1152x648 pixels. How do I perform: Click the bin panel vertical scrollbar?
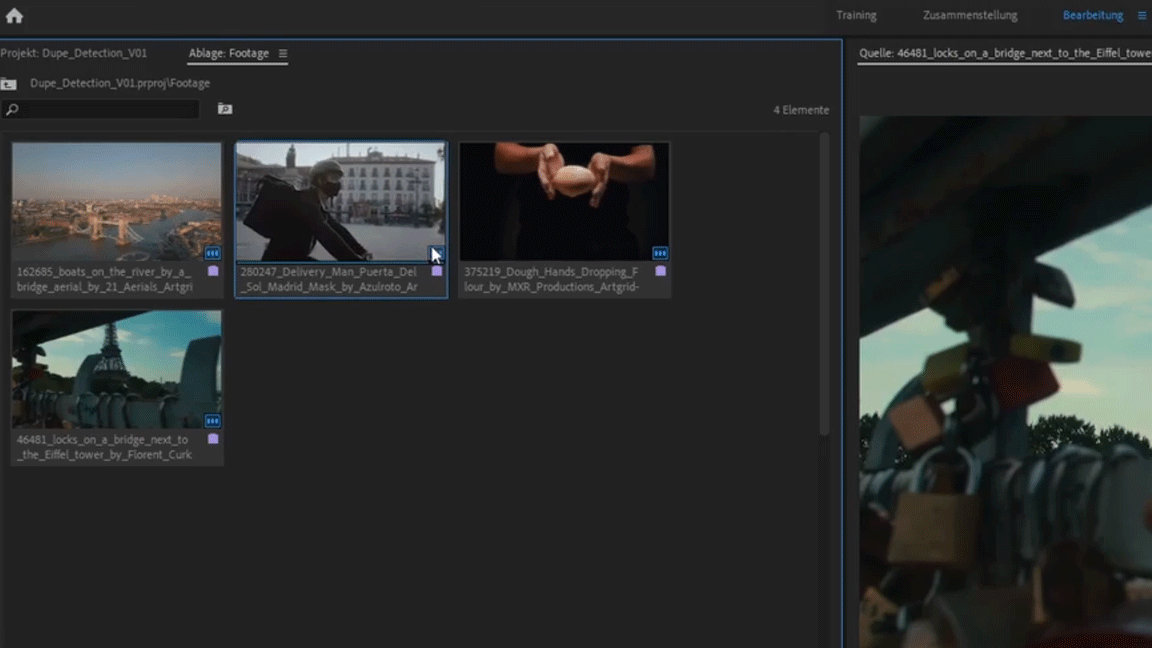824,285
